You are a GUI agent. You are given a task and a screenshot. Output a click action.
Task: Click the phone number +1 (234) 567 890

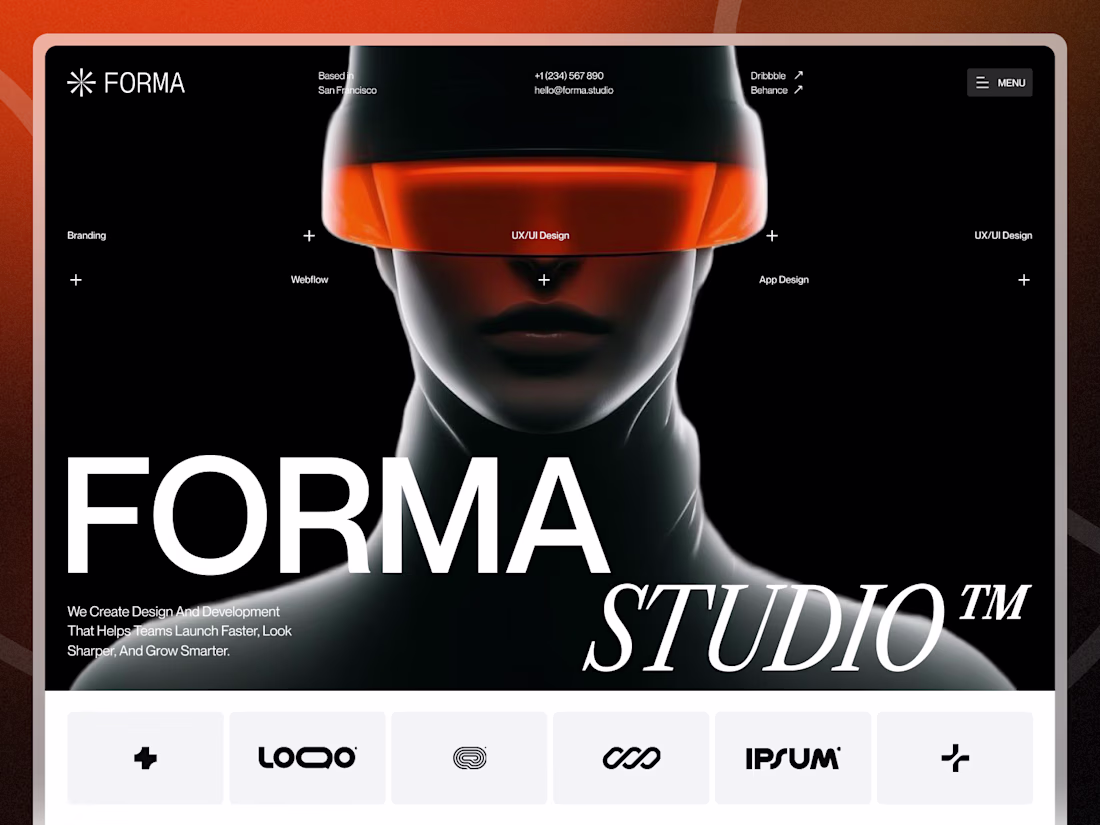tap(569, 76)
